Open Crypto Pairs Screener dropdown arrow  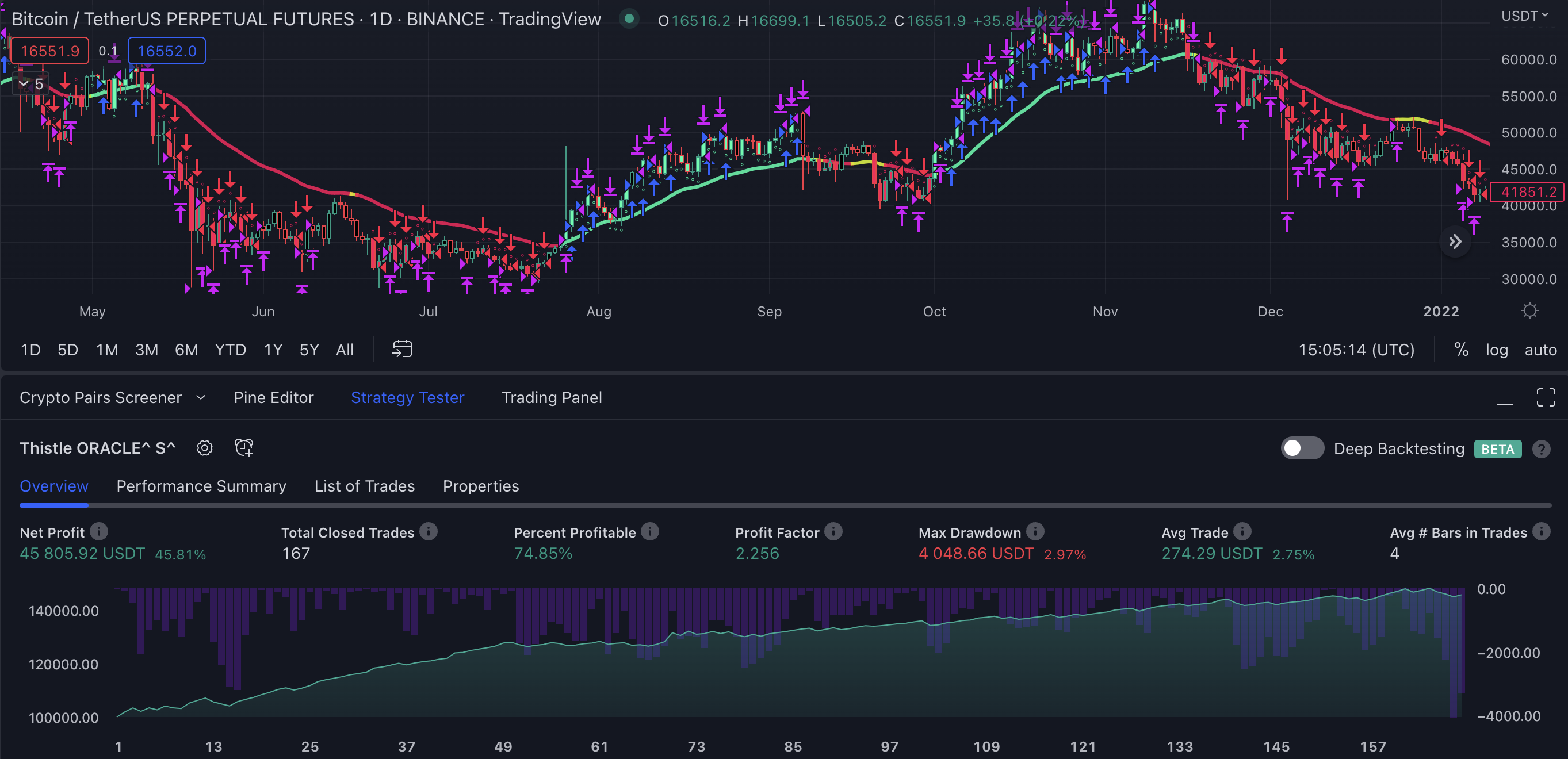pos(201,397)
